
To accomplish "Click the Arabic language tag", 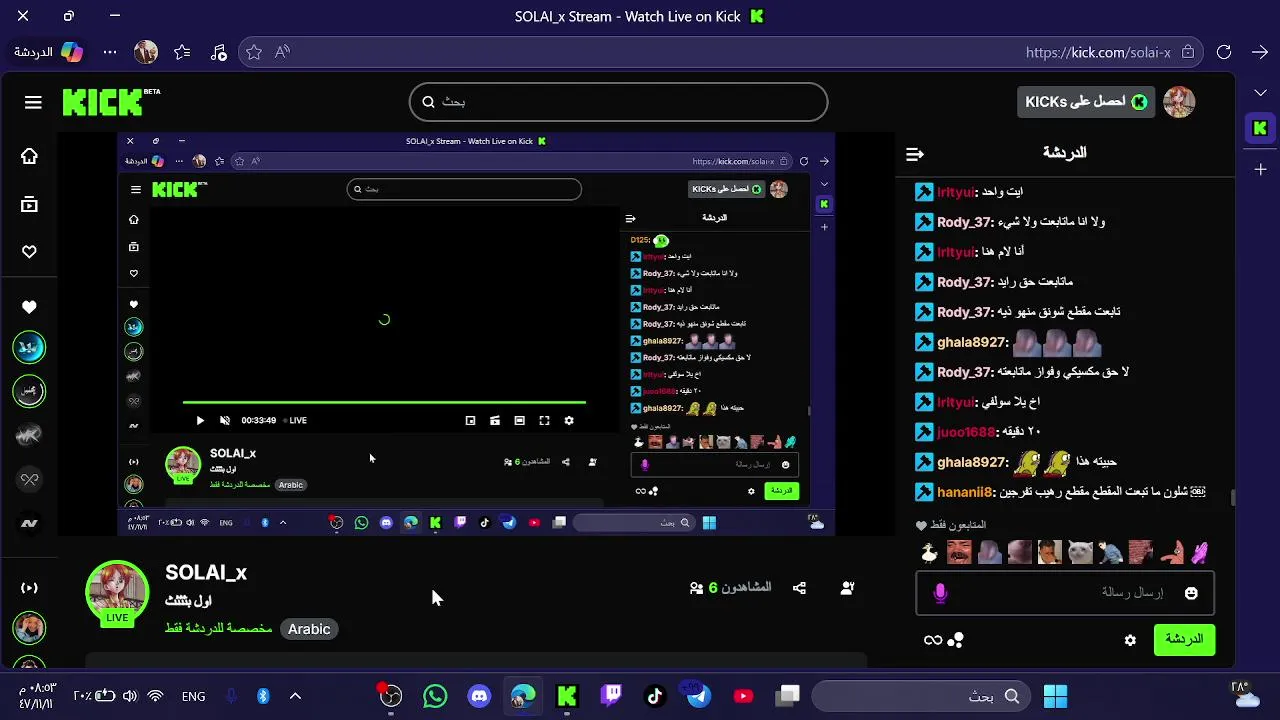I will (x=309, y=629).
